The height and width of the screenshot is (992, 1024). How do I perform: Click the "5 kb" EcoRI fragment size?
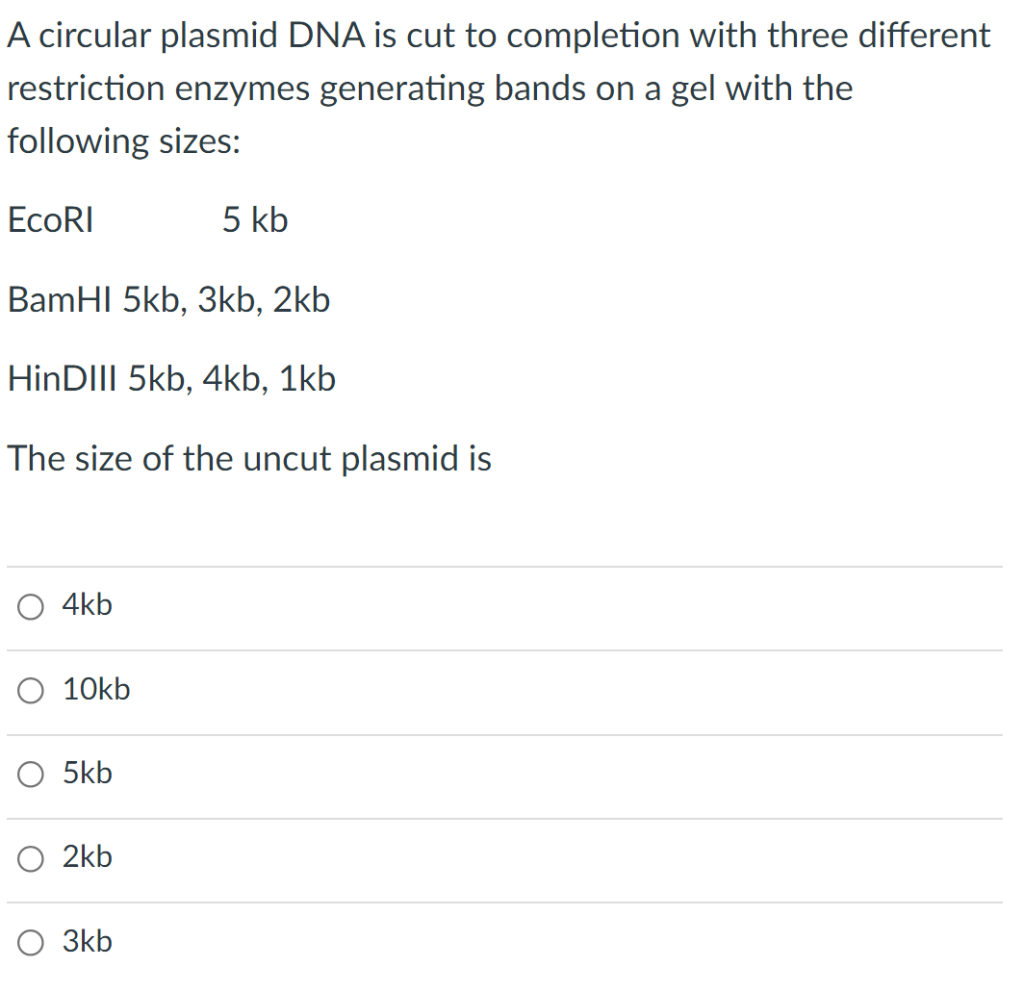click(x=255, y=220)
